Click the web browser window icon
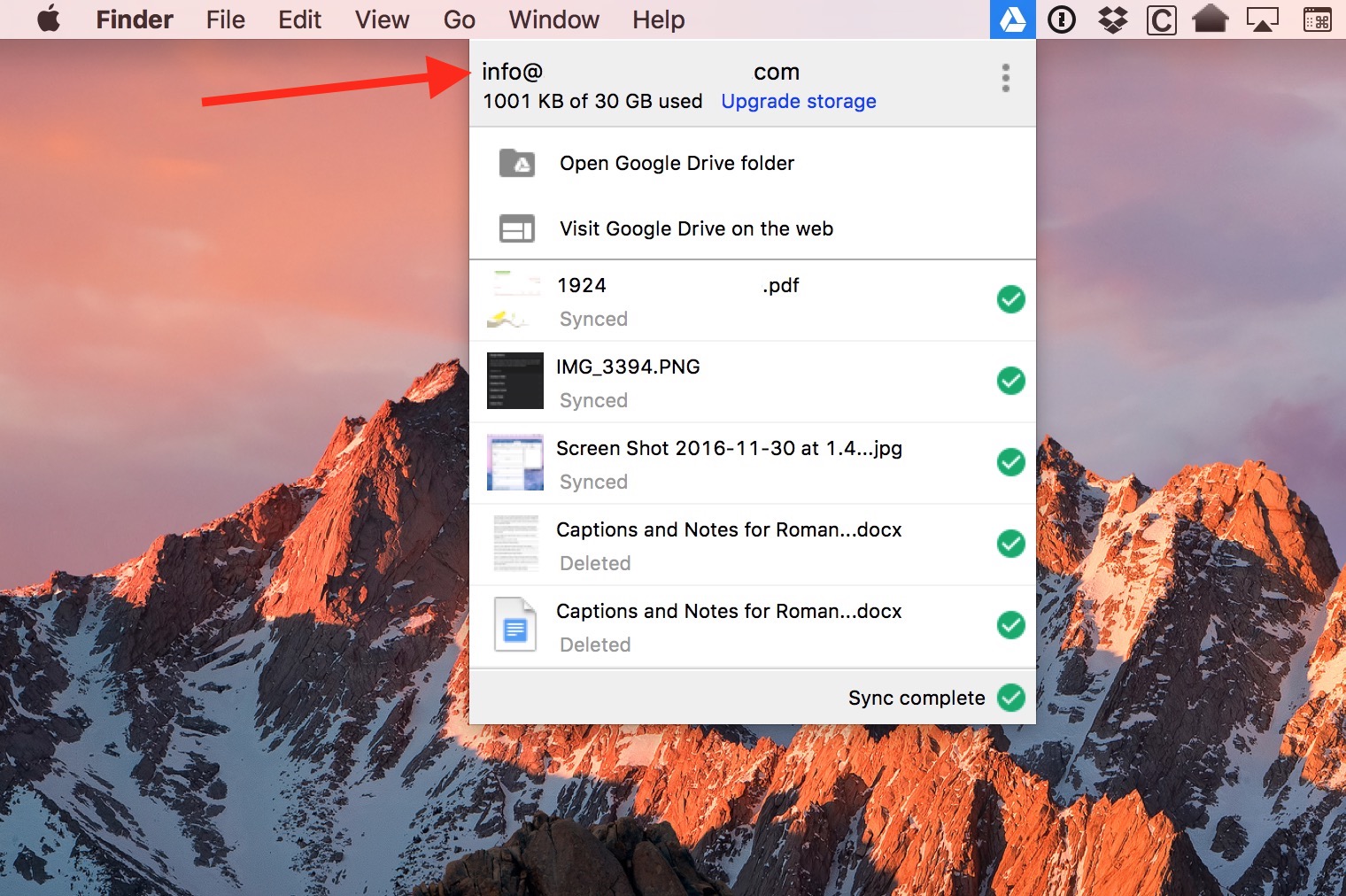The width and height of the screenshot is (1346, 896). point(517,228)
